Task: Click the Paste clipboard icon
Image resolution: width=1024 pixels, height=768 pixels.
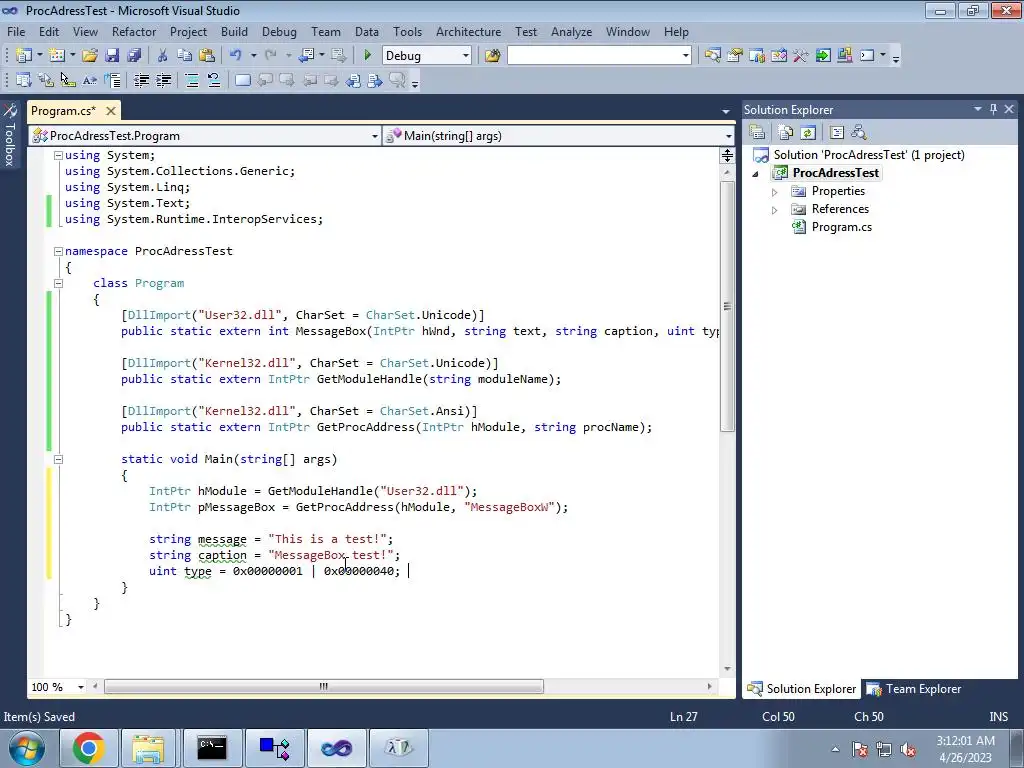Action: pyautogui.click(x=206, y=56)
